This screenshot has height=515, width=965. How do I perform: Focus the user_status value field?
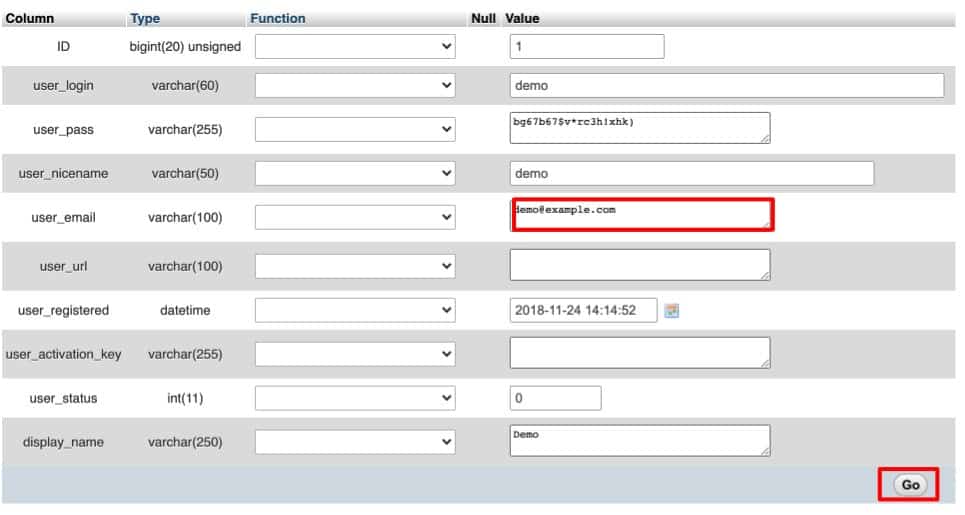(555, 398)
